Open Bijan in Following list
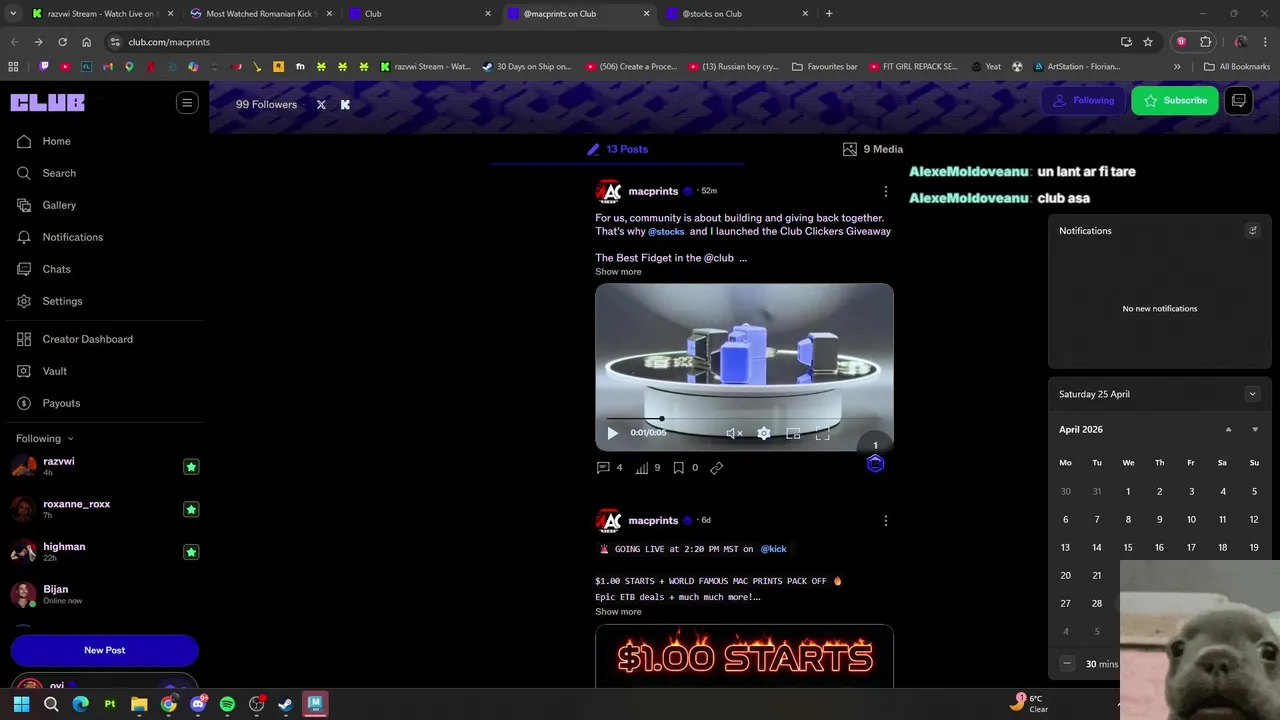This screenshot has width=1280, height=720. [56, 589]
